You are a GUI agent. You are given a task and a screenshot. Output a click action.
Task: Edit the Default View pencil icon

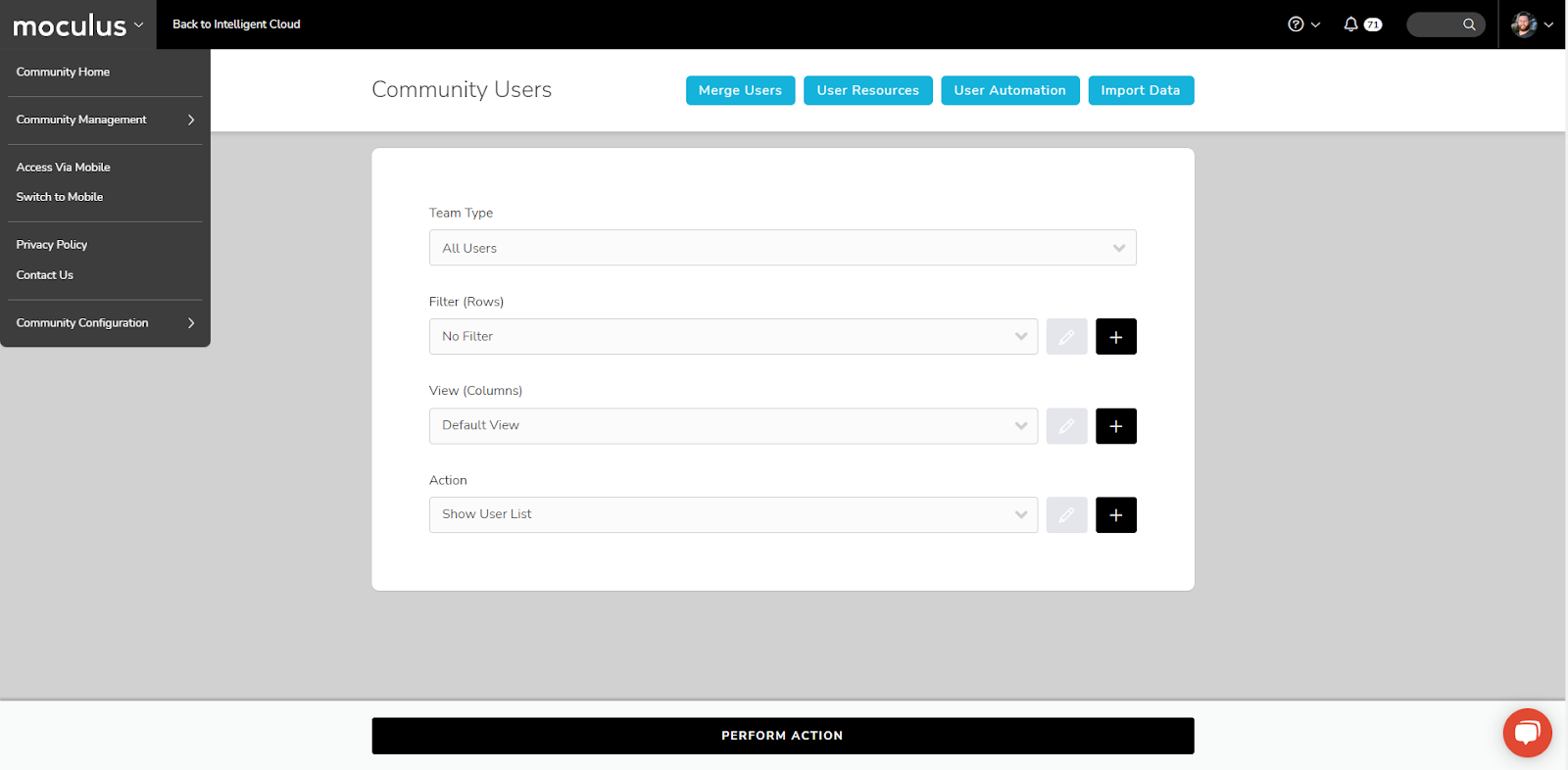click(x=1066, y=426)
